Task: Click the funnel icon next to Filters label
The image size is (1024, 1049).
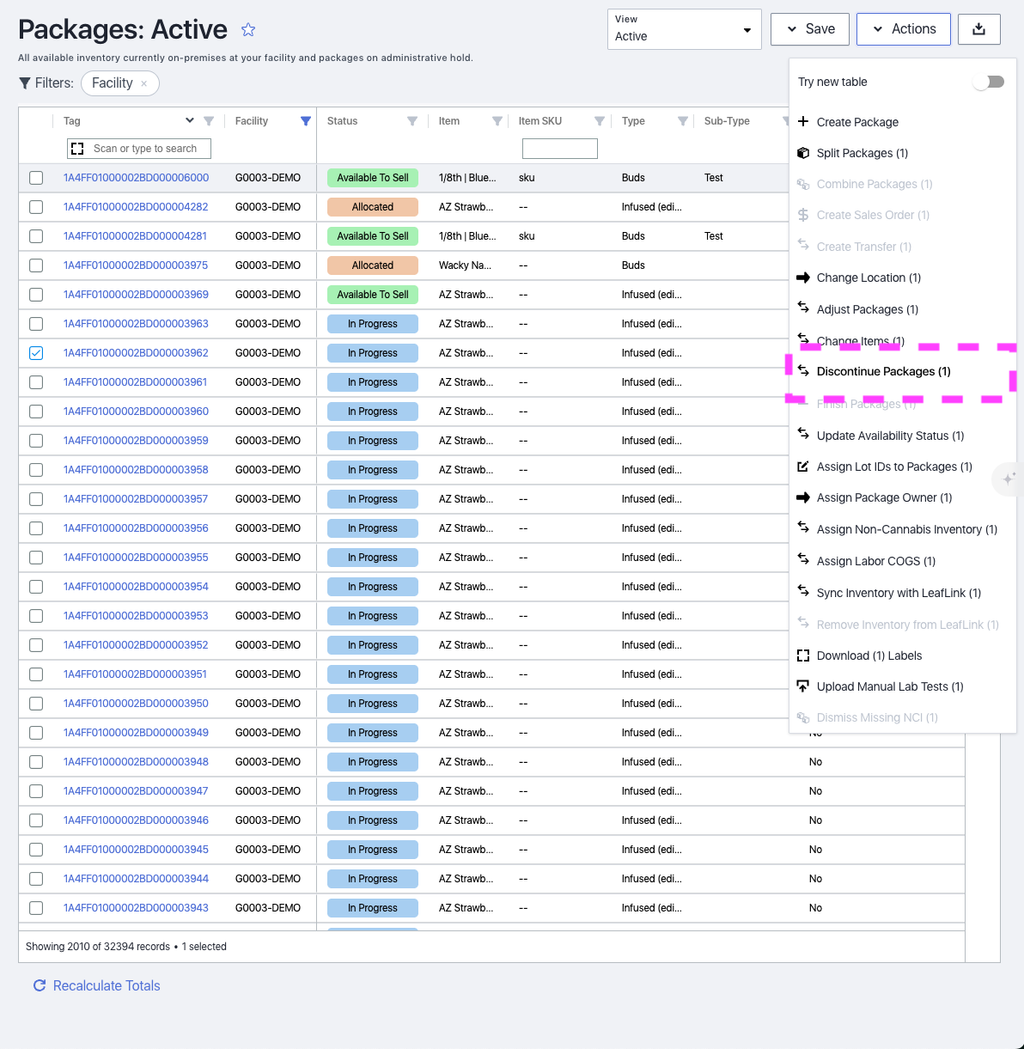Action: pyautogui.click(x=25, y=83)
